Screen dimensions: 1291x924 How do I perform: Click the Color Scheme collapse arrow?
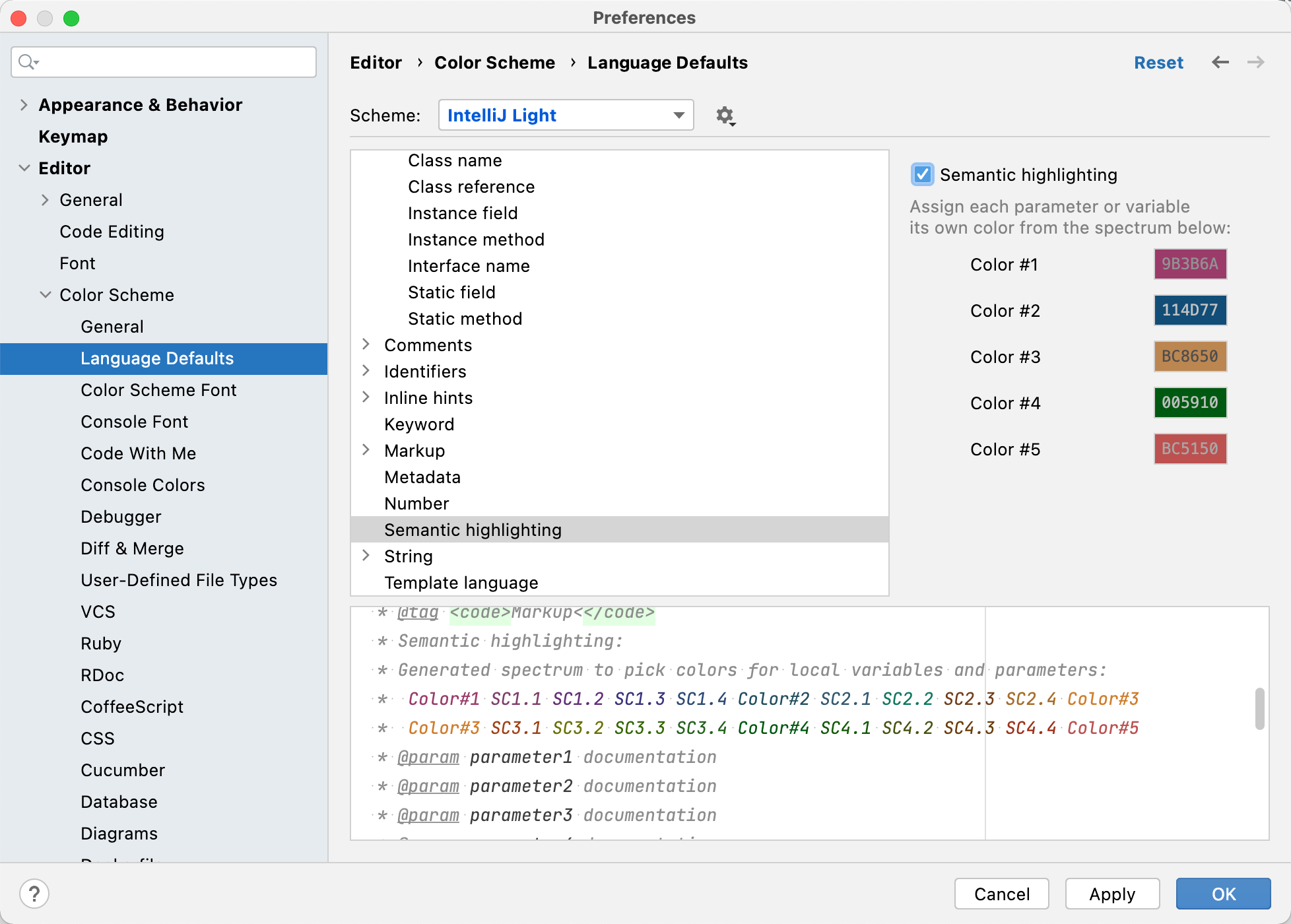click(x=47, y=294)
